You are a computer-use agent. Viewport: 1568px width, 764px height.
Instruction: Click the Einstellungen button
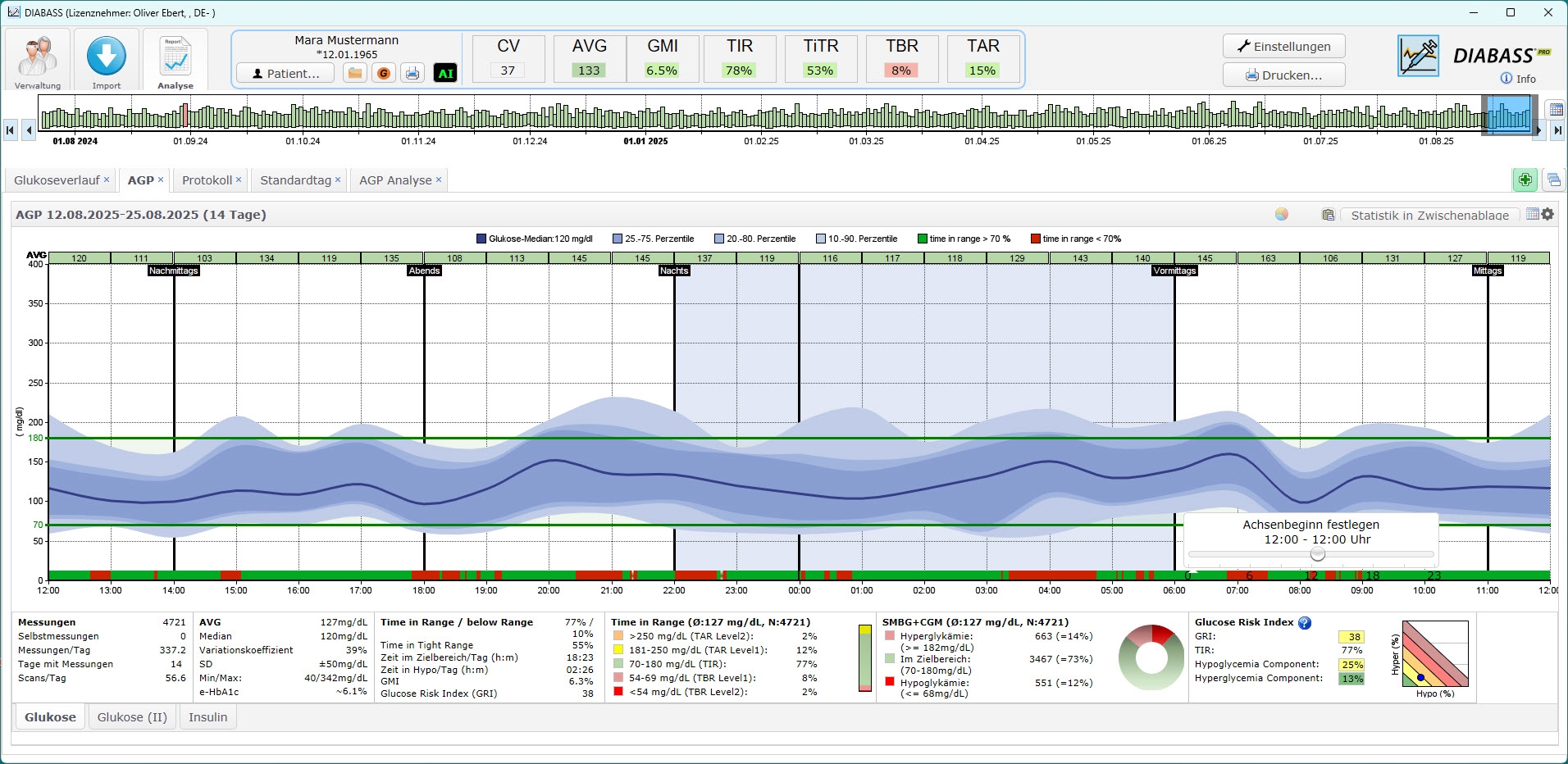[x=1283, y=47]
